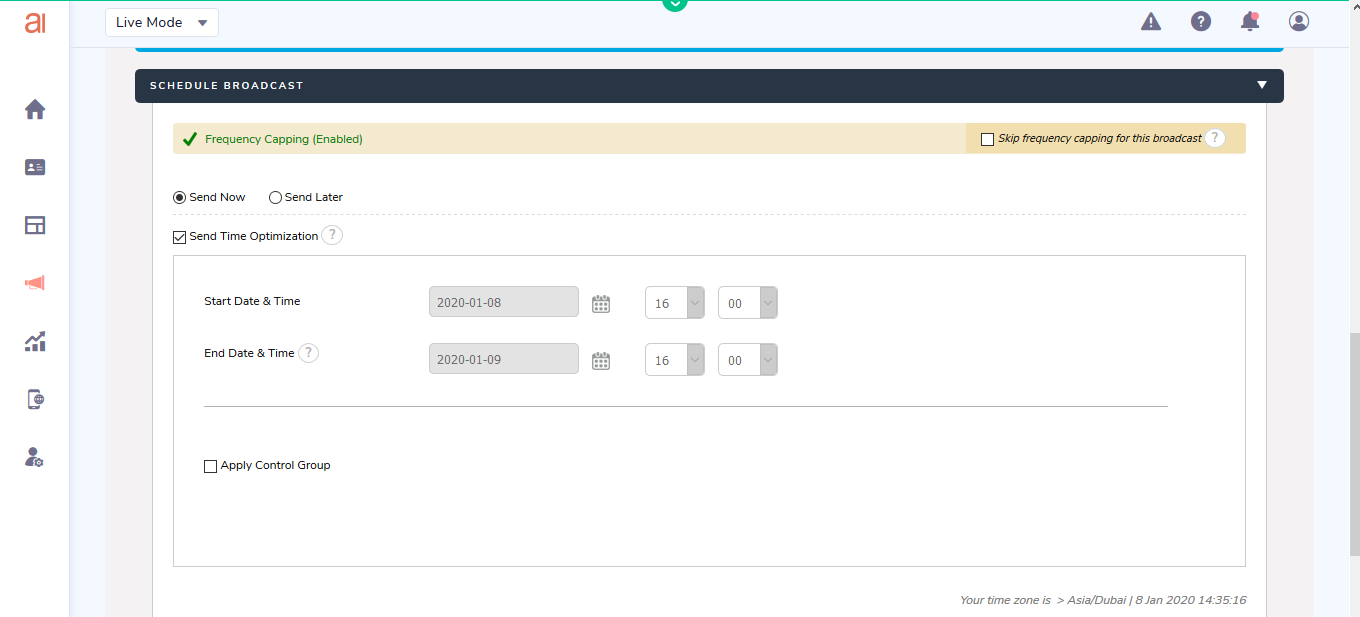Screen dimensions: 1360x617
Task: Click the app logo in the sidebar
Action: (35, 22)
